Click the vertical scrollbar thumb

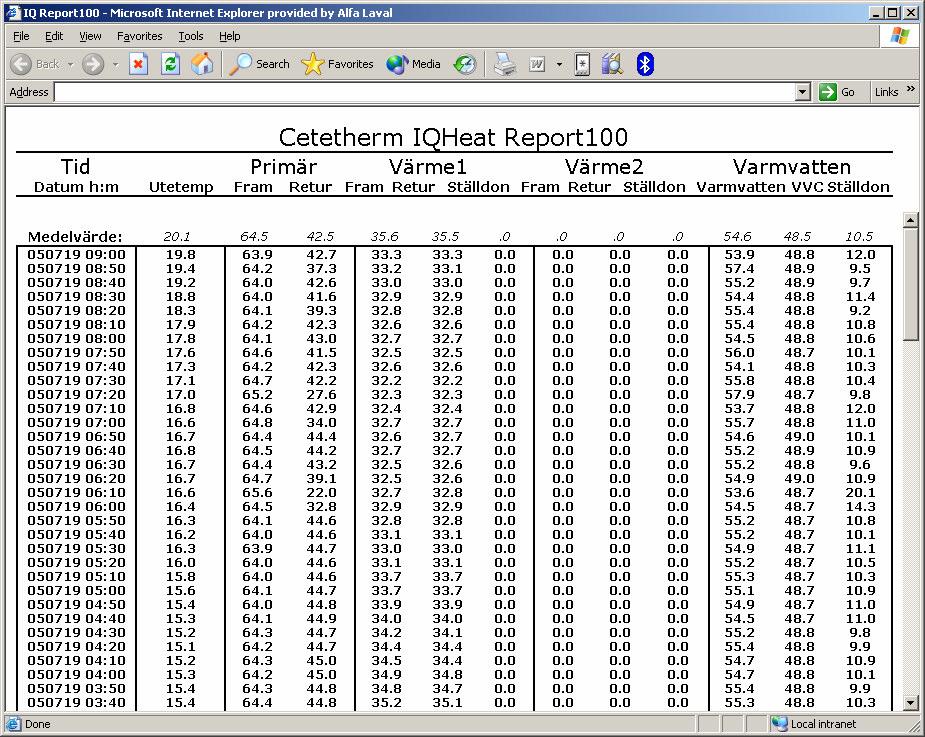(910, 284)
